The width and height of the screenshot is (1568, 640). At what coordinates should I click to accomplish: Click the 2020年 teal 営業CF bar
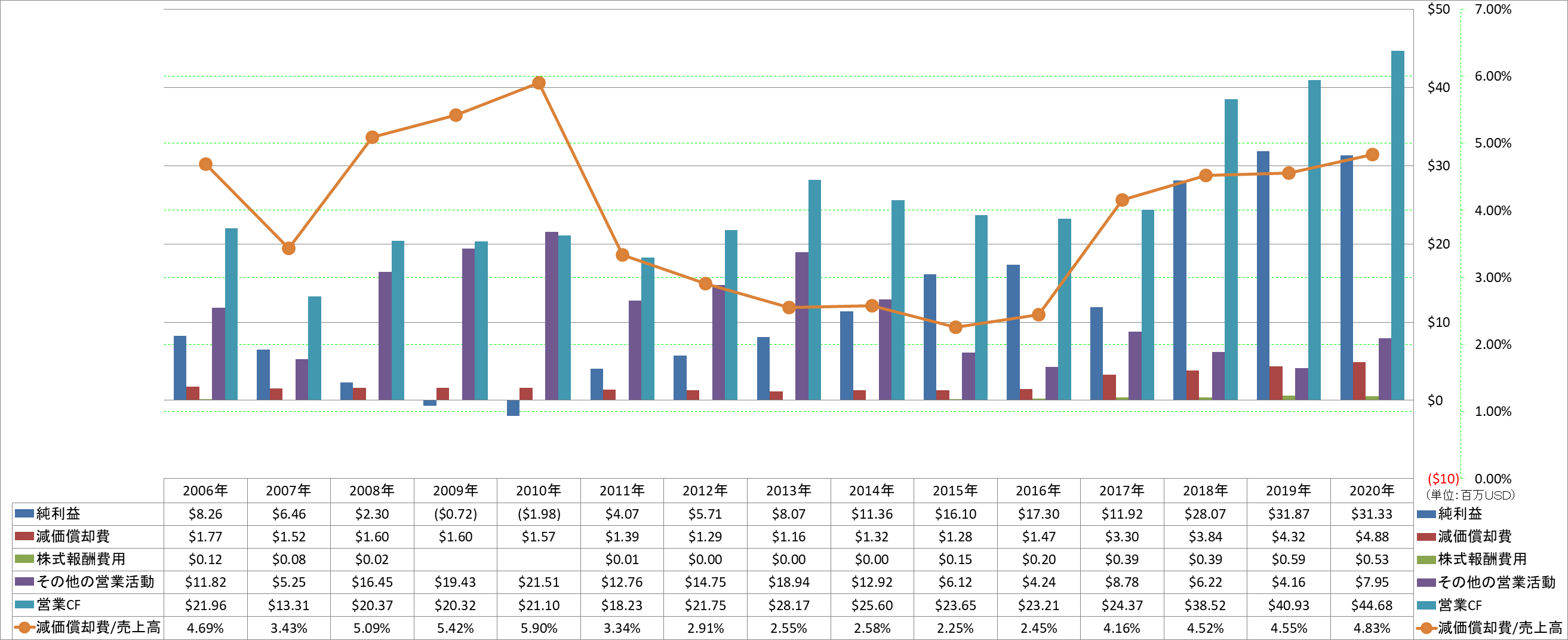click(1398, 225)
